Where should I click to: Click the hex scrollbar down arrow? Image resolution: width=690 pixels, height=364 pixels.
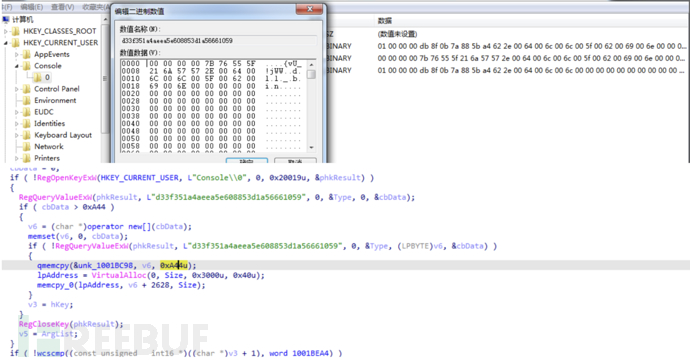(312, 147)
